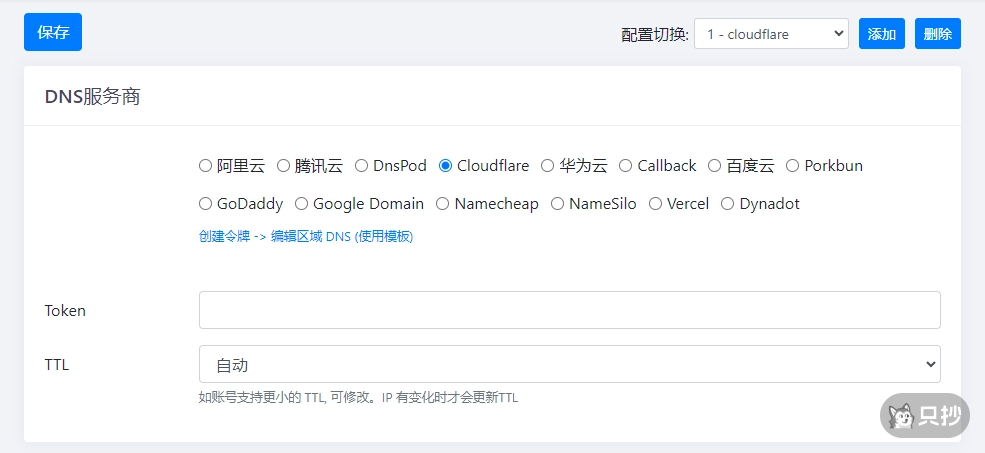Choose the Callback radio option
985x453 pixels.
click(626, 166)
